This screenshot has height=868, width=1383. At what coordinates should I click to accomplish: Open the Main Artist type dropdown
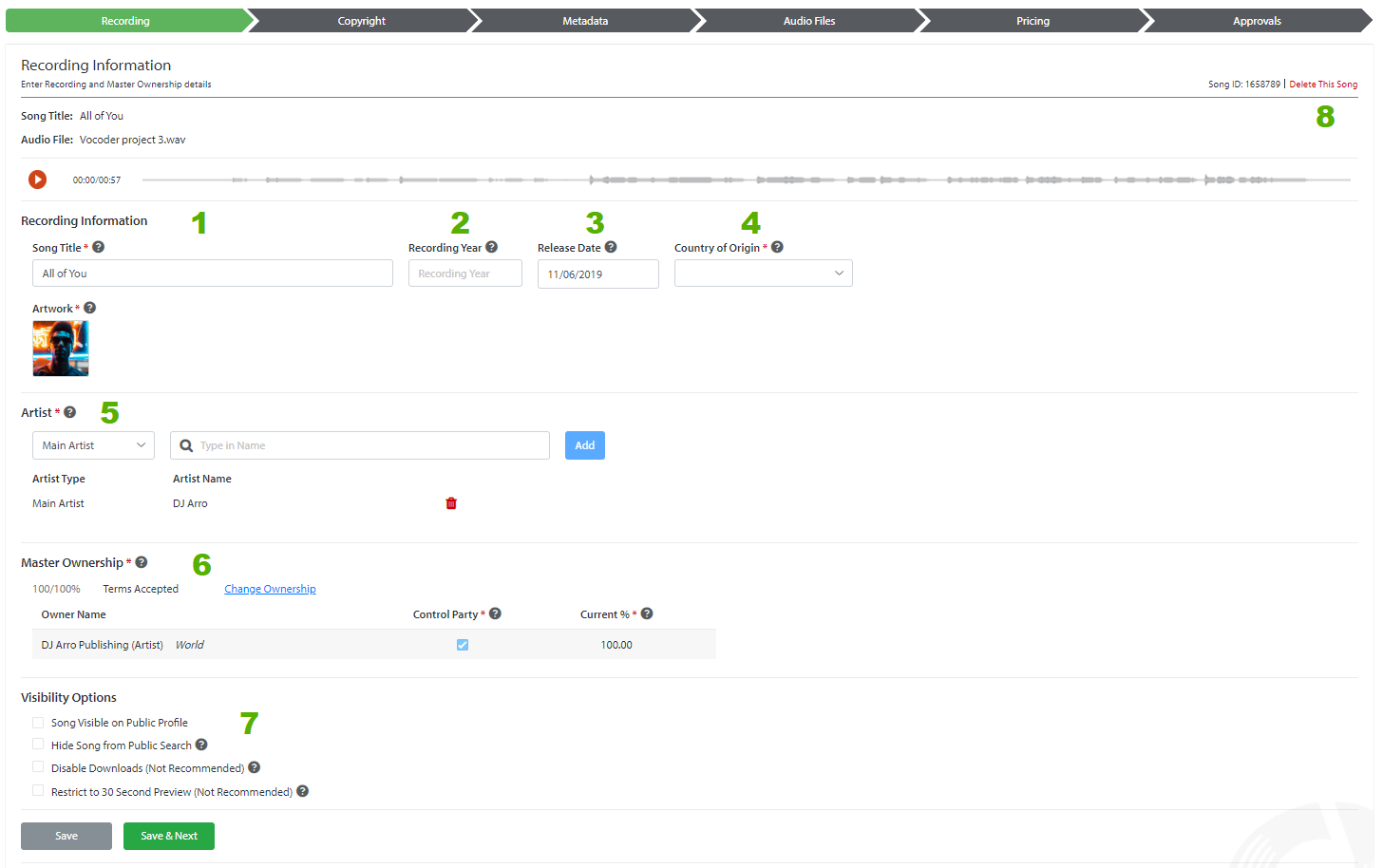click(x=93, y=445)
